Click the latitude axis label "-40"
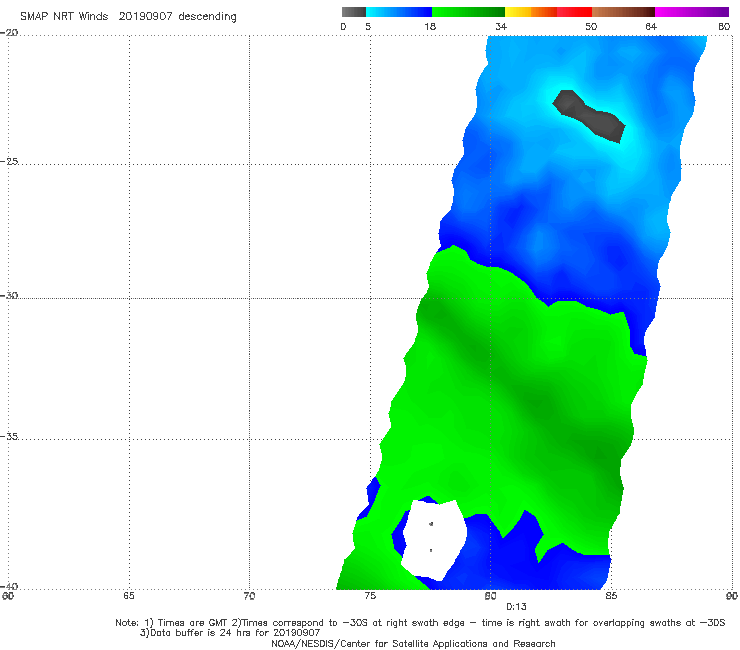This screenshot has height=650, width=740. pos(9,586)
